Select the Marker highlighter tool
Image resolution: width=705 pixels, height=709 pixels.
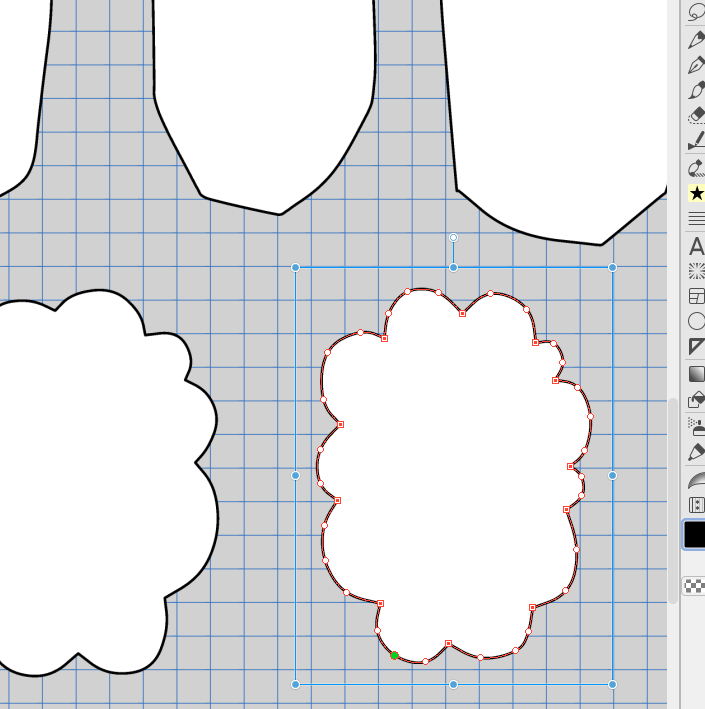tap(696, 452)
